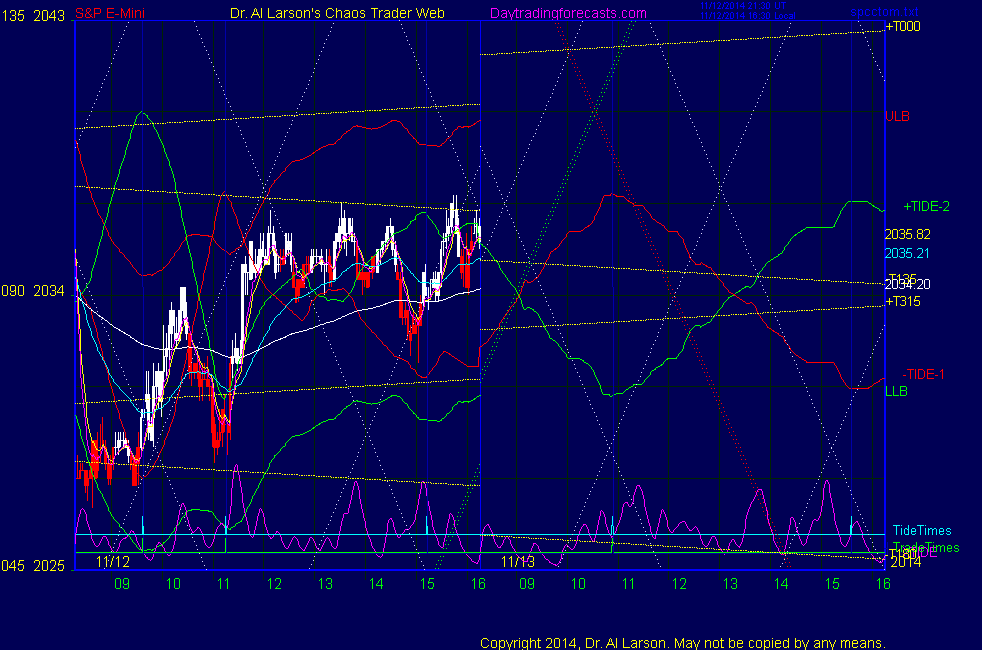Viewport: 982px width, 650px height.
Task: Select the -TIDE-1 forecast label
Action: coord(923,374)
